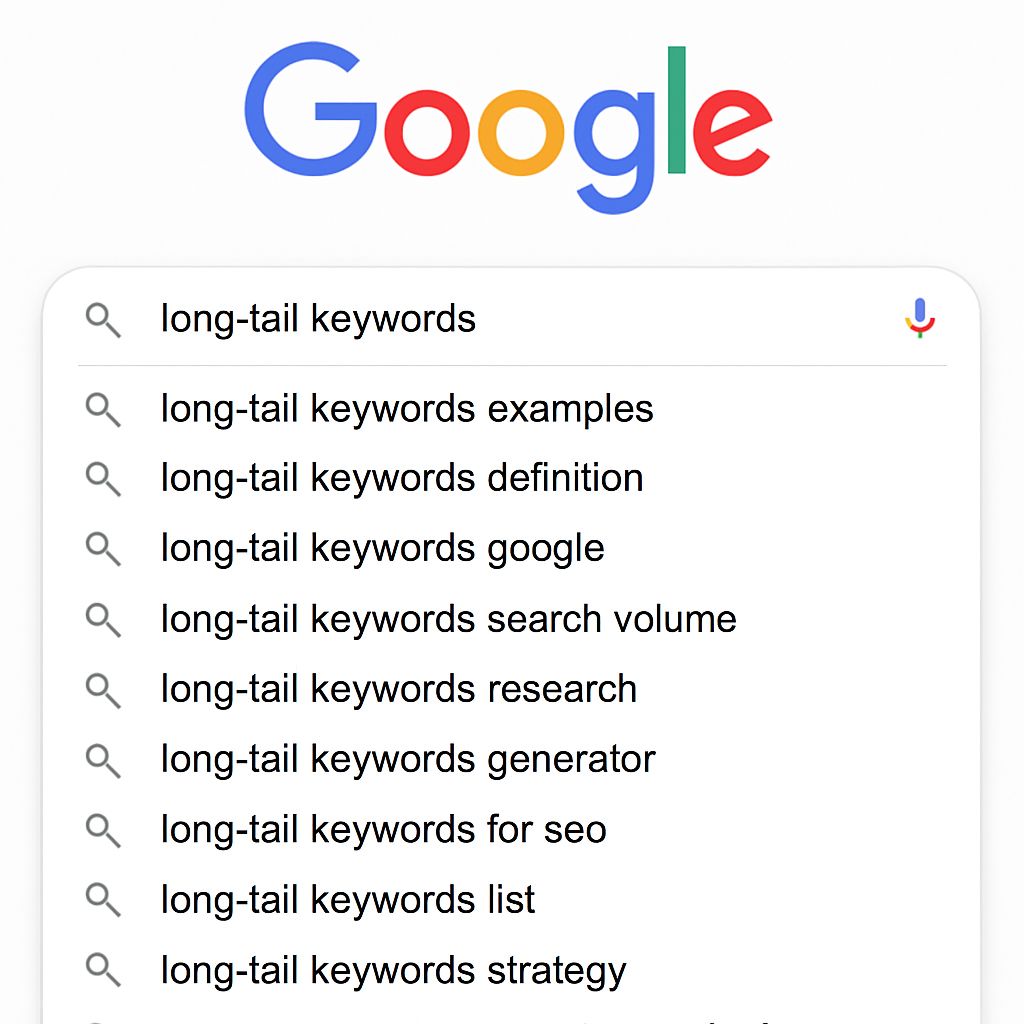Select the suggestion 'long-tail keywords examples'

click(406, 409)
